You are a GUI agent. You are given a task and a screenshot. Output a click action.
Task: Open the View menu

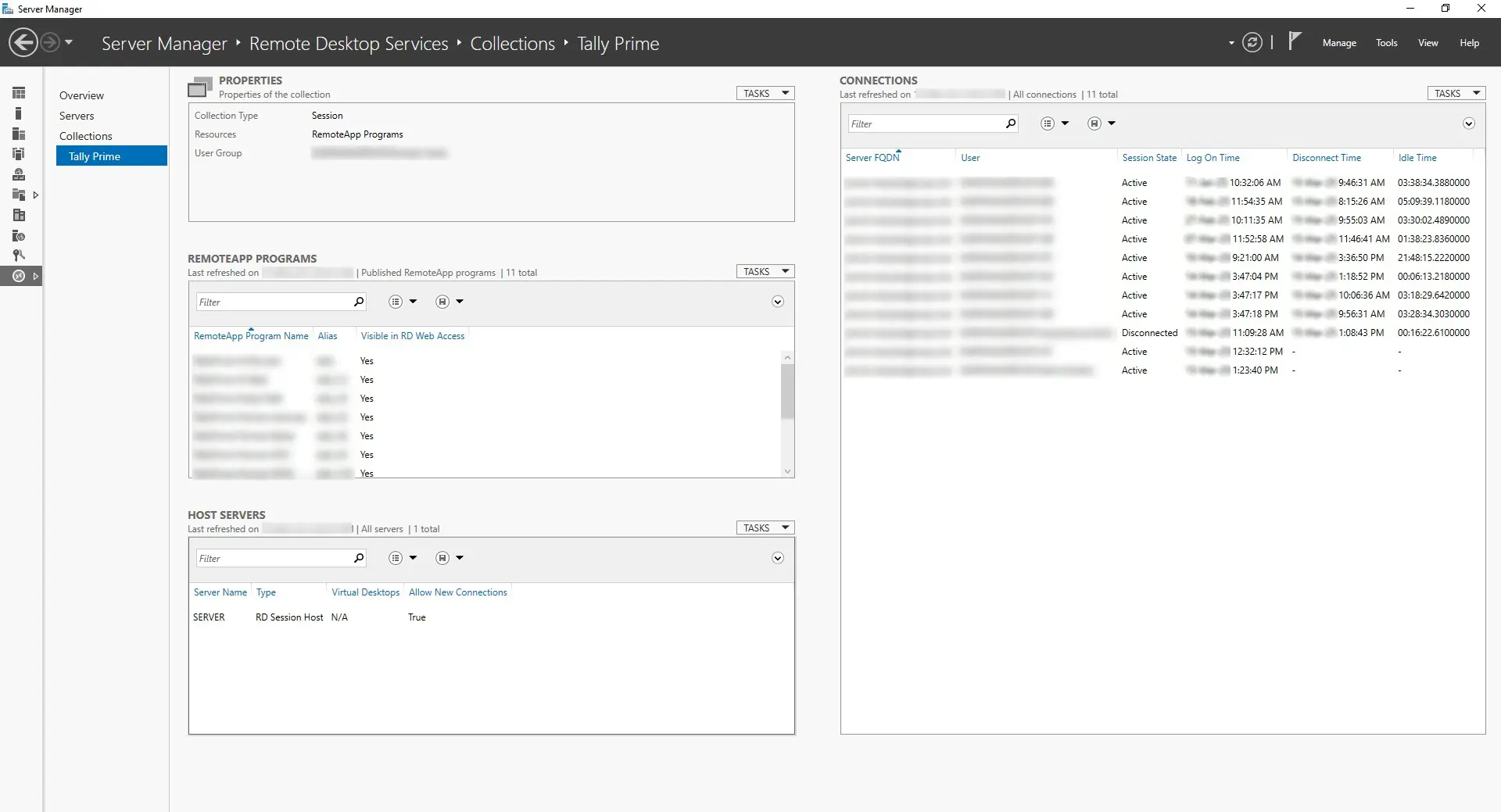(1428, 43)
